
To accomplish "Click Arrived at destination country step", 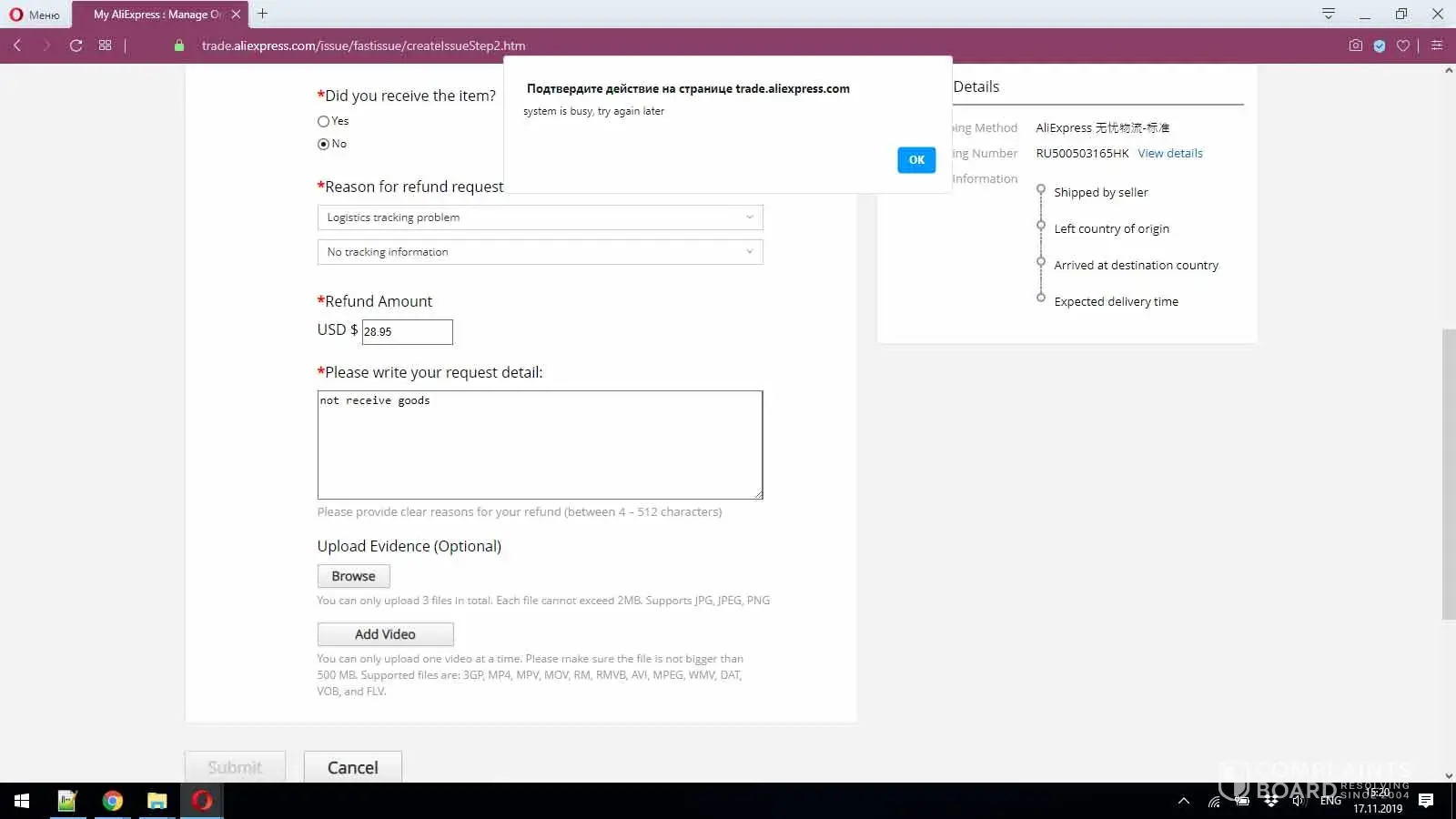I will (1136, 266).
